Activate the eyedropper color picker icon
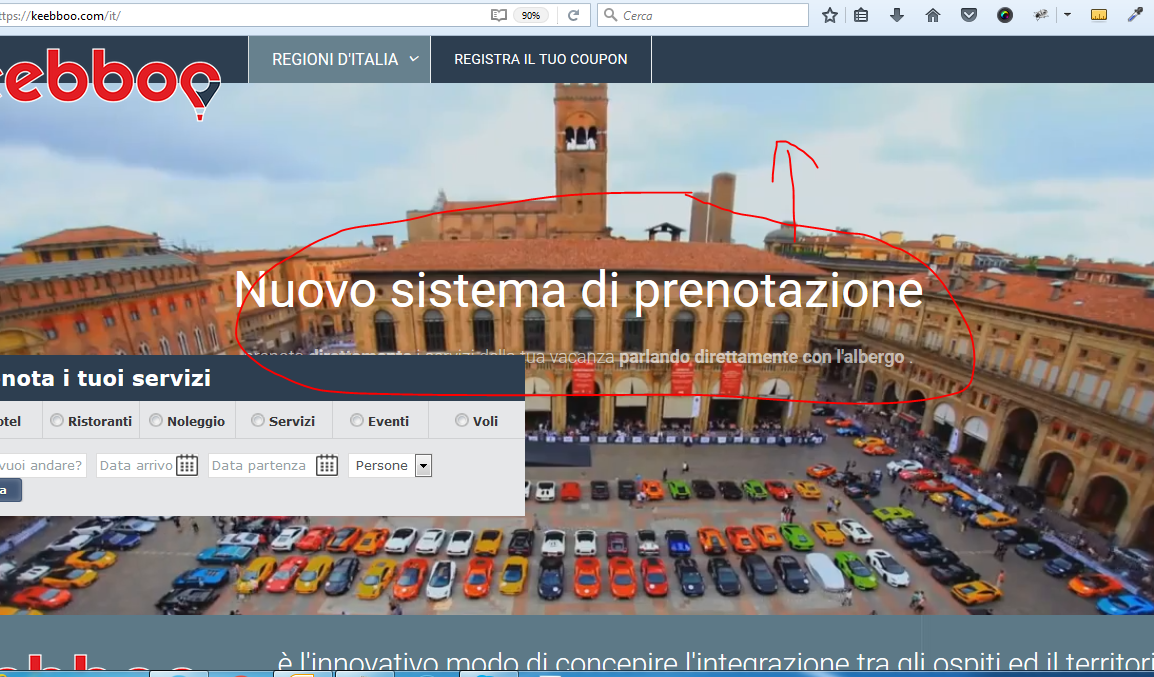 1135,15
